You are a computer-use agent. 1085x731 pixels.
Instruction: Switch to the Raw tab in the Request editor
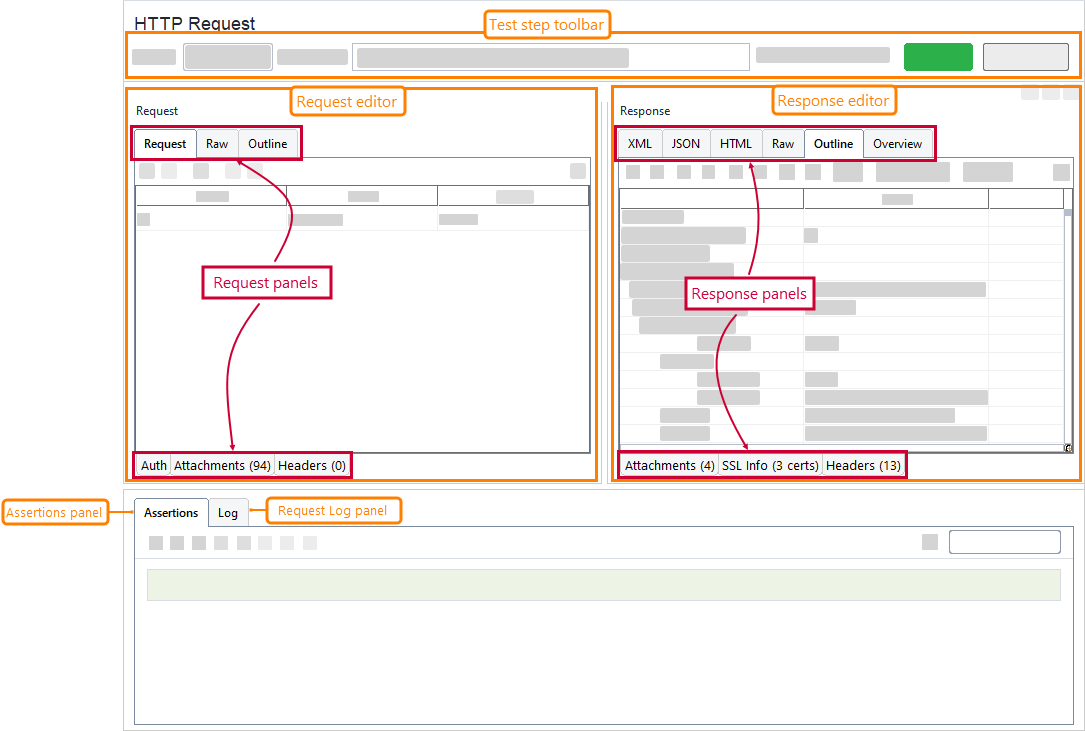(216, 143)
